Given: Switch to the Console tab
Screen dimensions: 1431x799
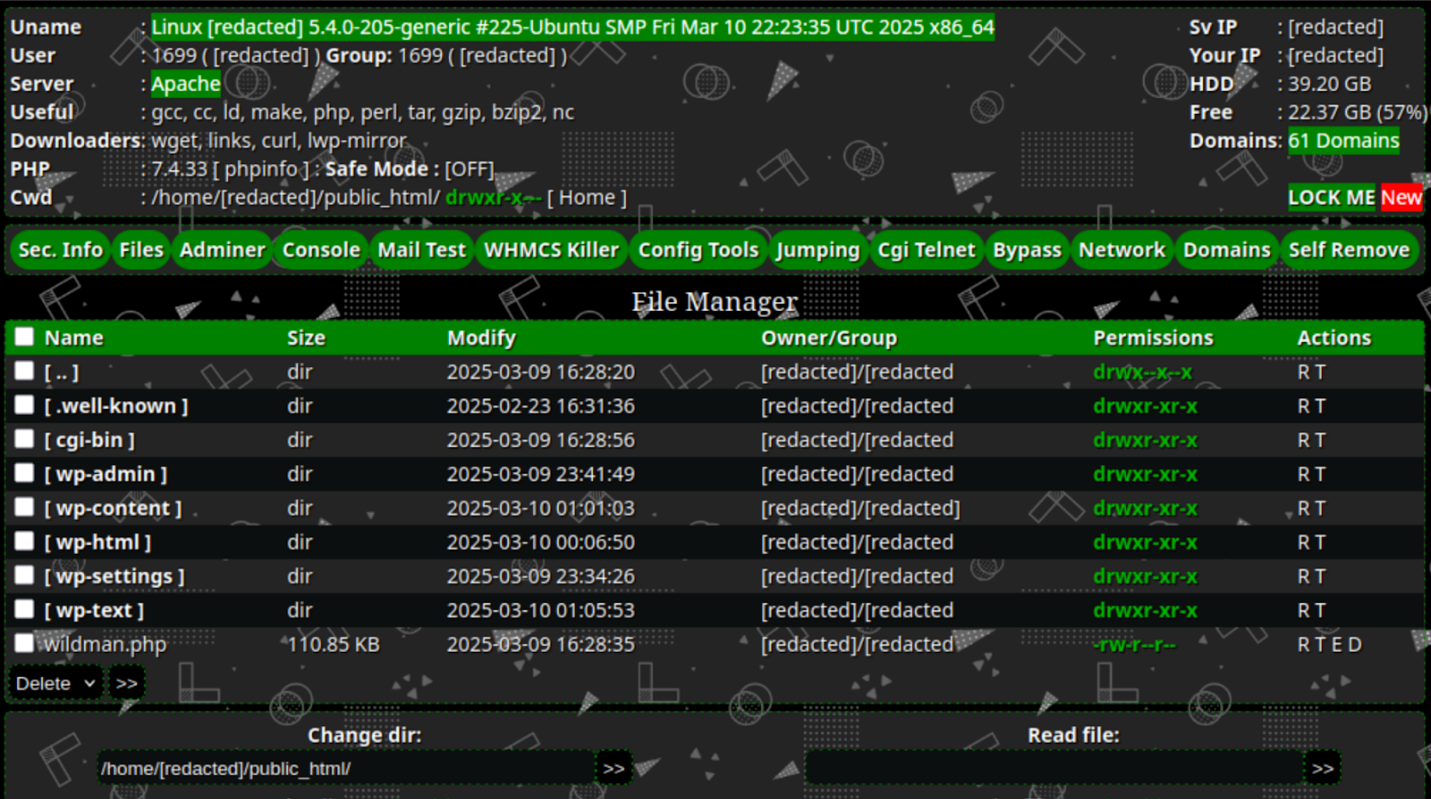Looking at the screenshot, I should (x=321, y=250).
